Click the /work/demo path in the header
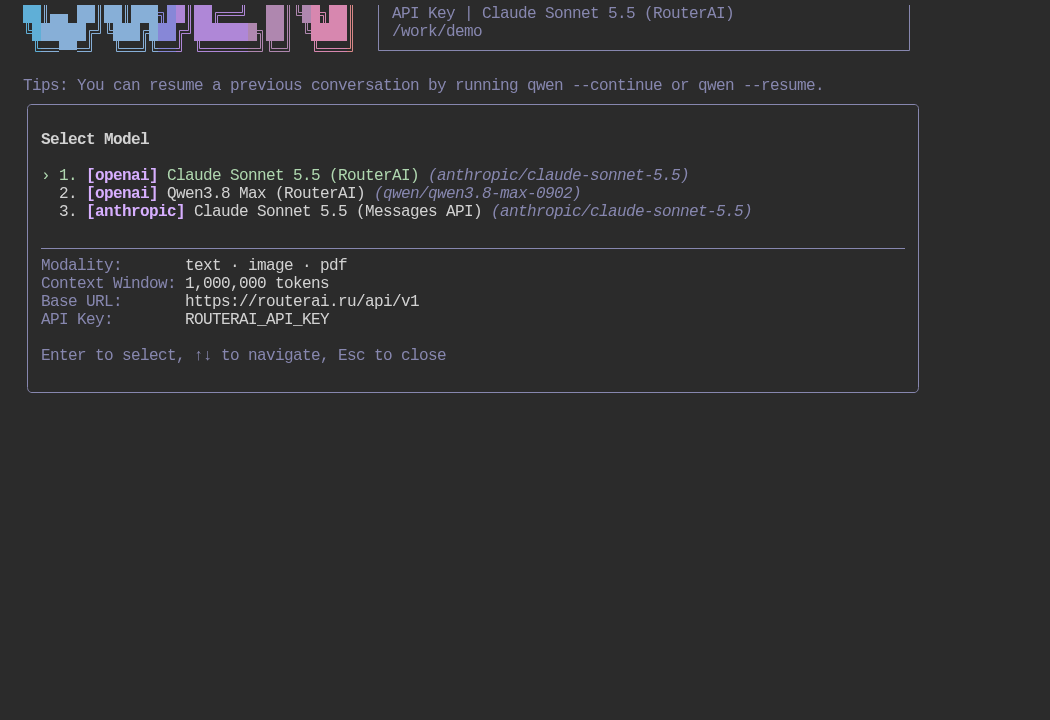 click(x=437, y=31)
